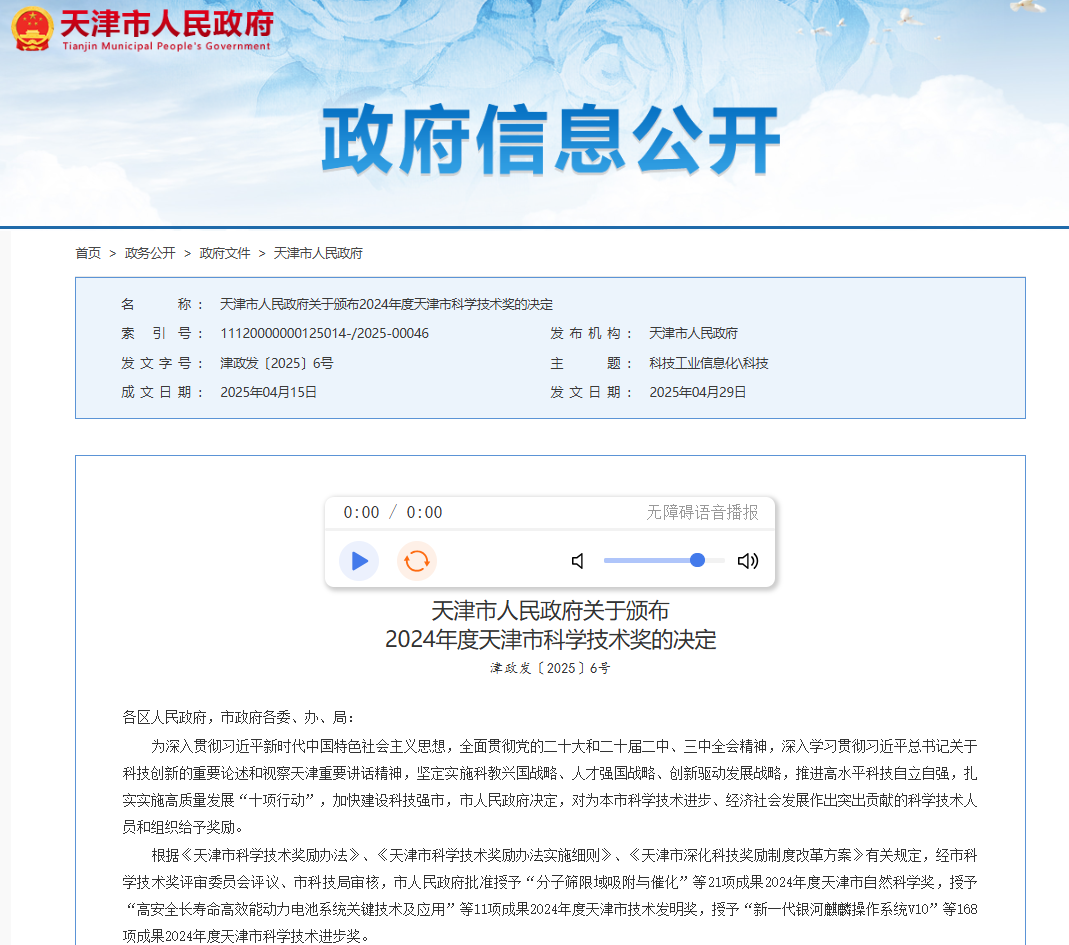Click the replay loop icon in the player

[417, 561]
